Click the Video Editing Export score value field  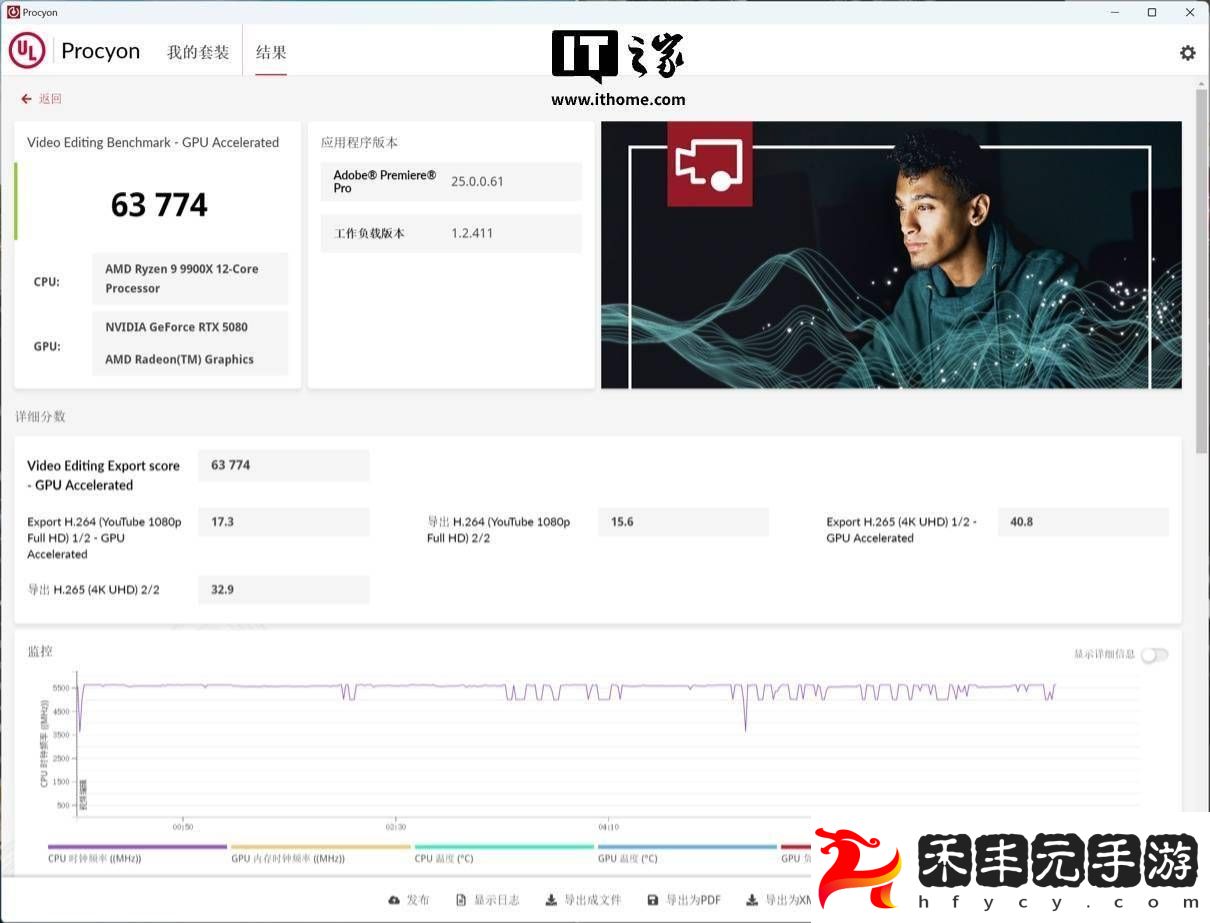(x=284, y=465)
